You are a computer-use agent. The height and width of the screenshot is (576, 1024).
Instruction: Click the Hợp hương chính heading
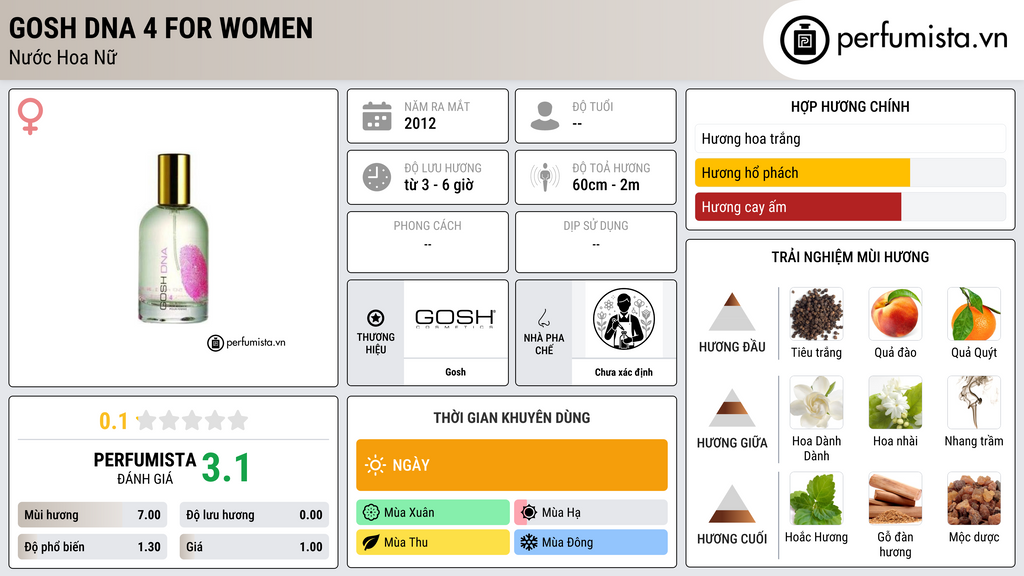pos(850,106)
